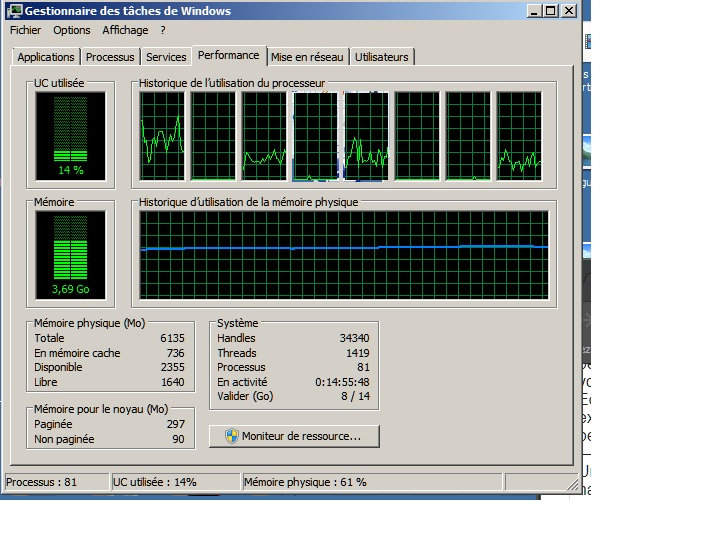This screenshot has height=556, width=728.
Task: Maximize the Task Manager window
Action: coord(551,11)
